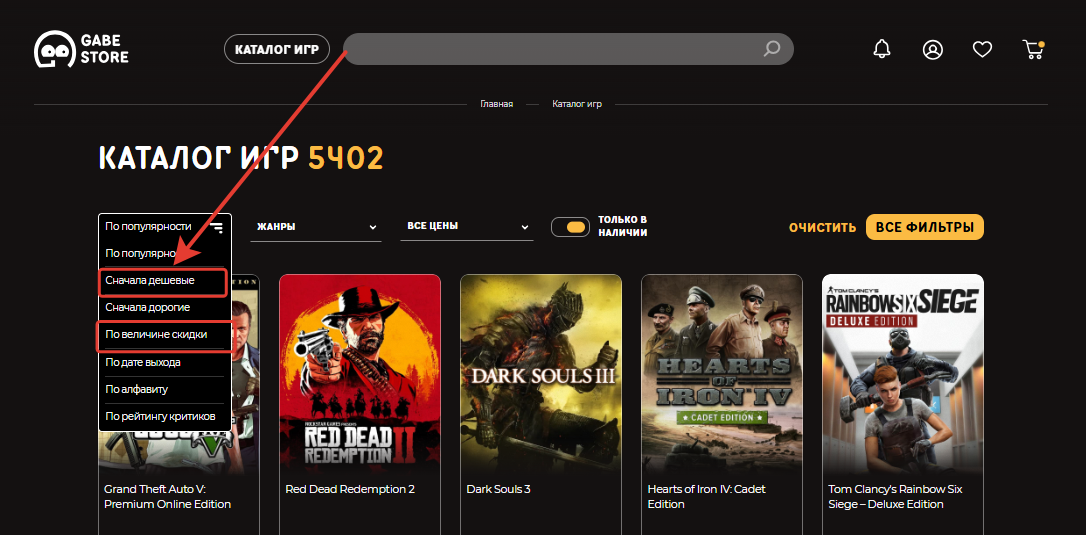The width and height of the screenshot is (1086, 535).
Task: Open the Hearts of Iron IV cover
Action: [x=722, y=374]
